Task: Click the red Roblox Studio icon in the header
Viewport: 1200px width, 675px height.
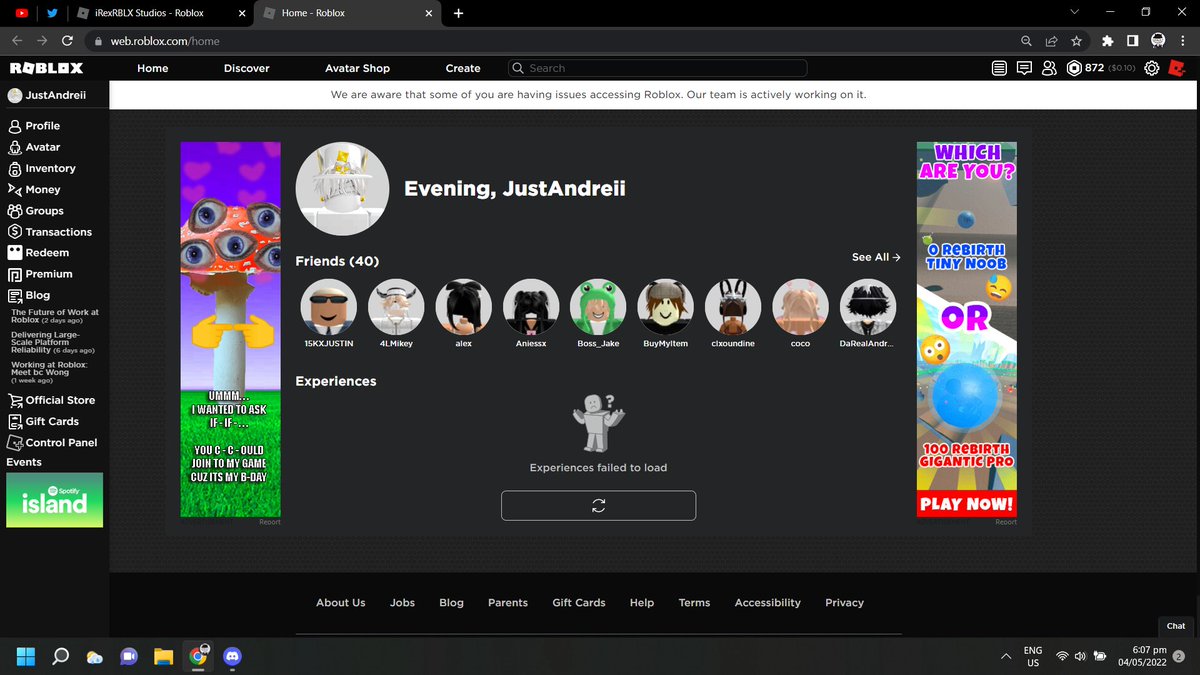Action: pos(1177,68)
